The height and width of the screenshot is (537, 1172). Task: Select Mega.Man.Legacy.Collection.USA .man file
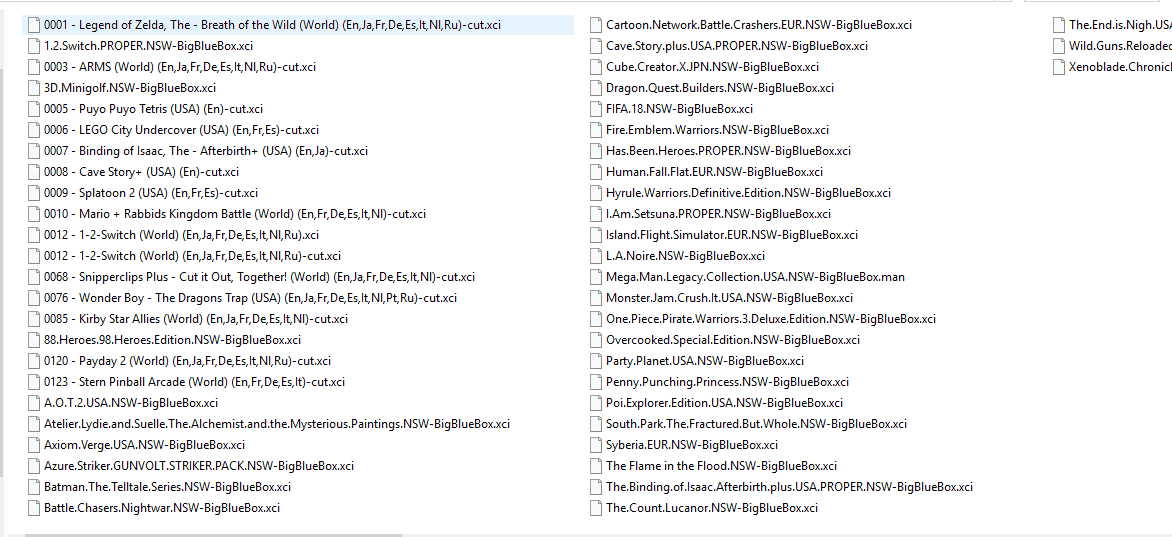[755, 276]
